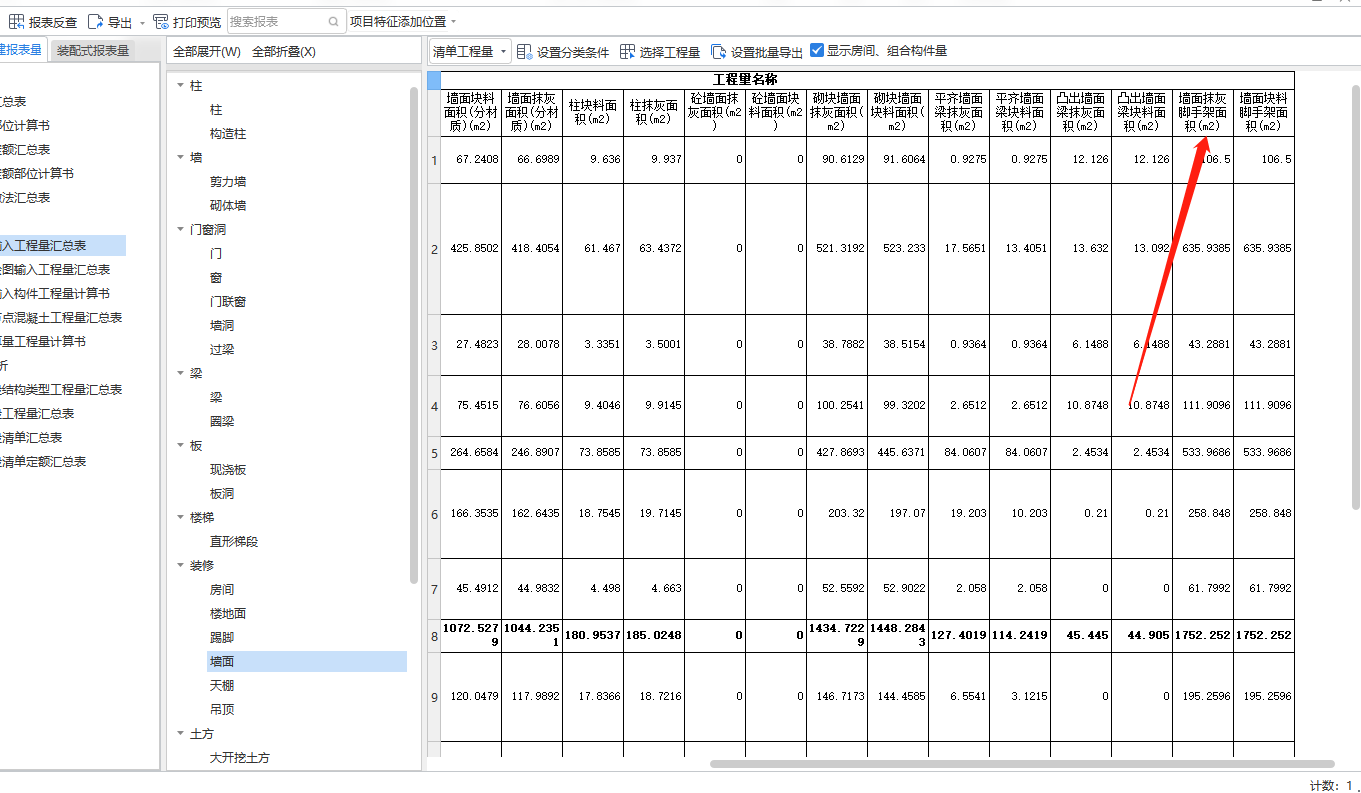Select 过梁 in the tree
The width and height of the screenshot is (1361, 793).
[222, 350]
